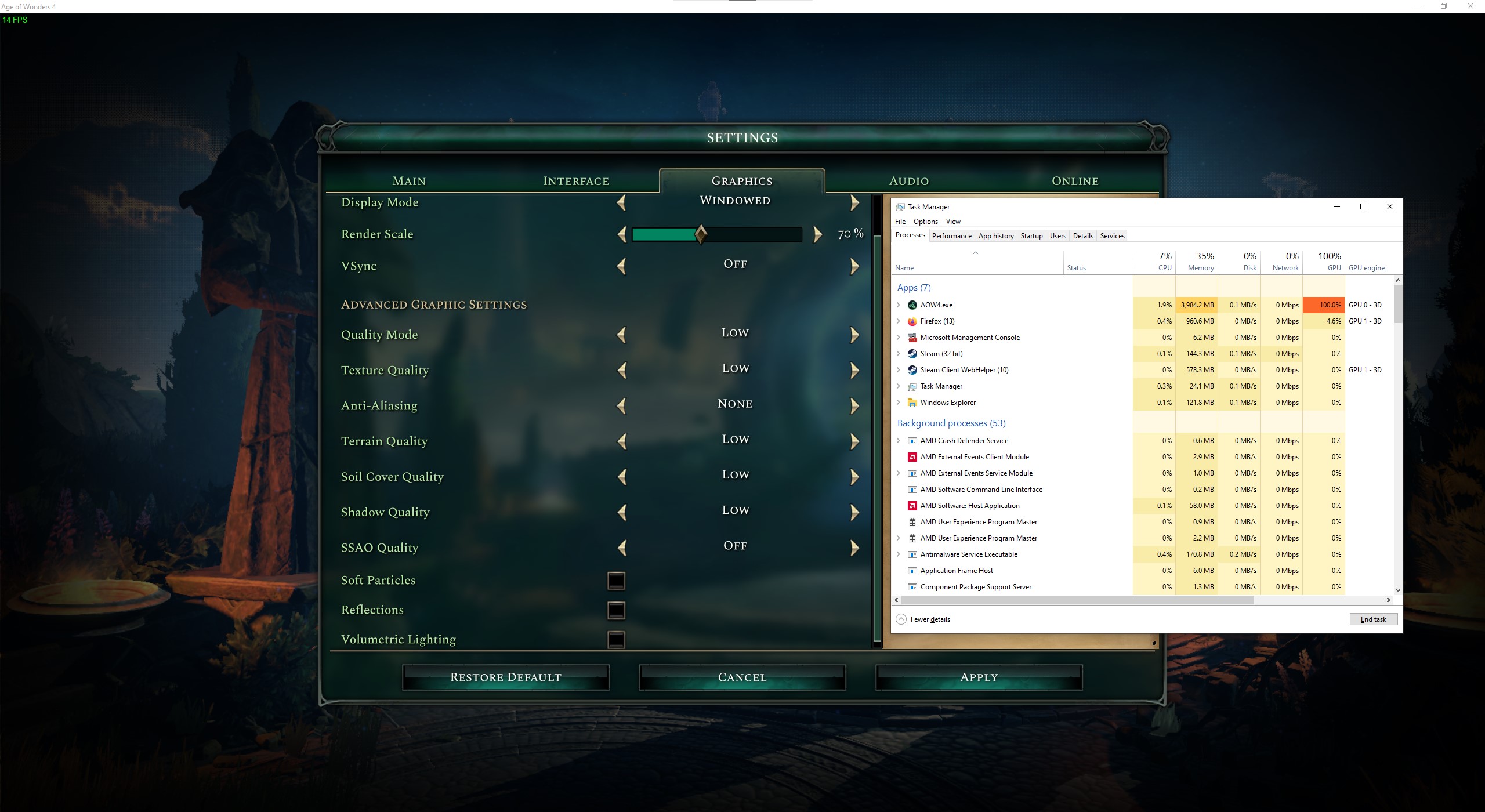
Task: Expand the Antimalware Service Executable row
Action: [x=899, y=554]
